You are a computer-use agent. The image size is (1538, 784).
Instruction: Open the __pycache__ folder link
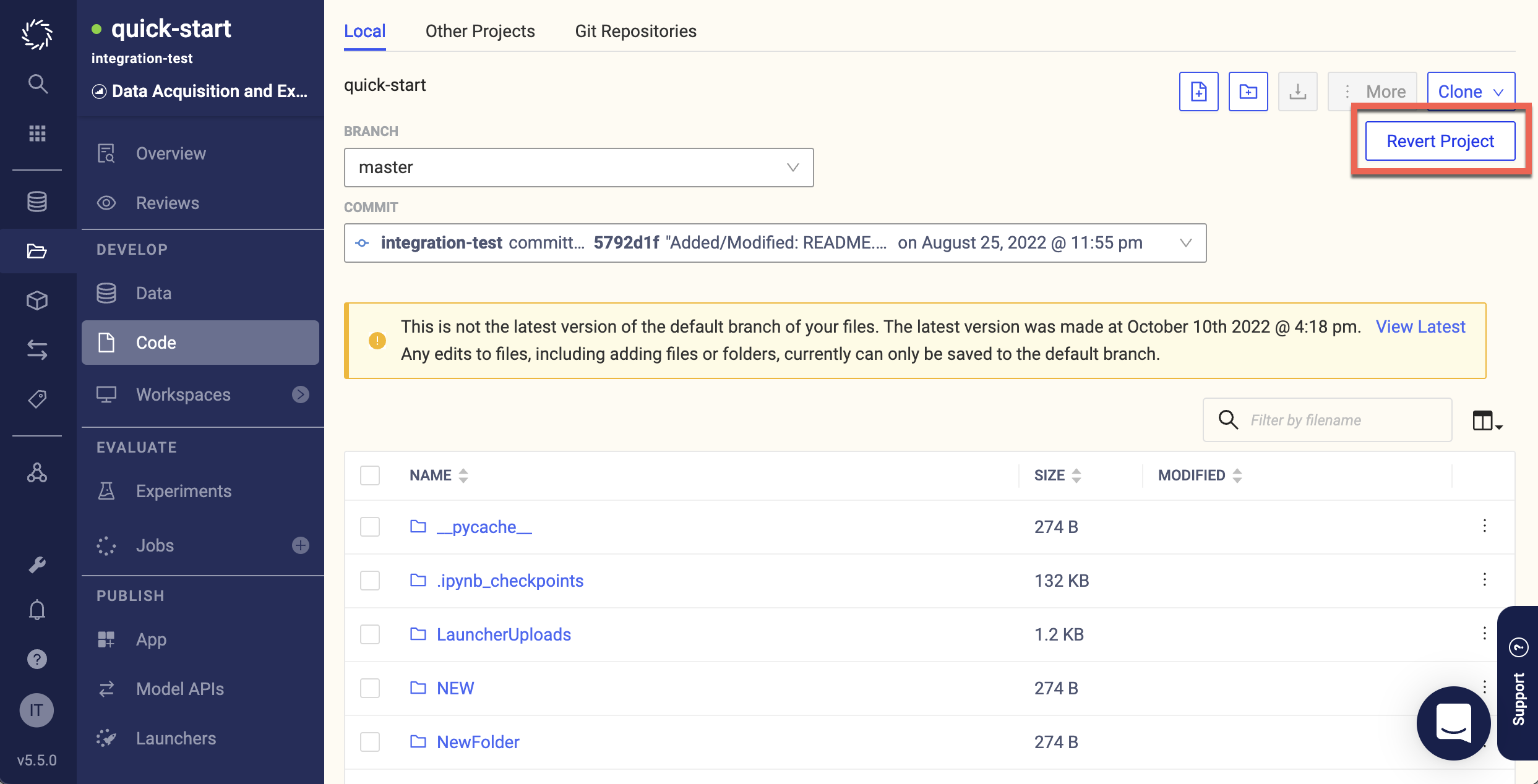(x=484, y=527)
